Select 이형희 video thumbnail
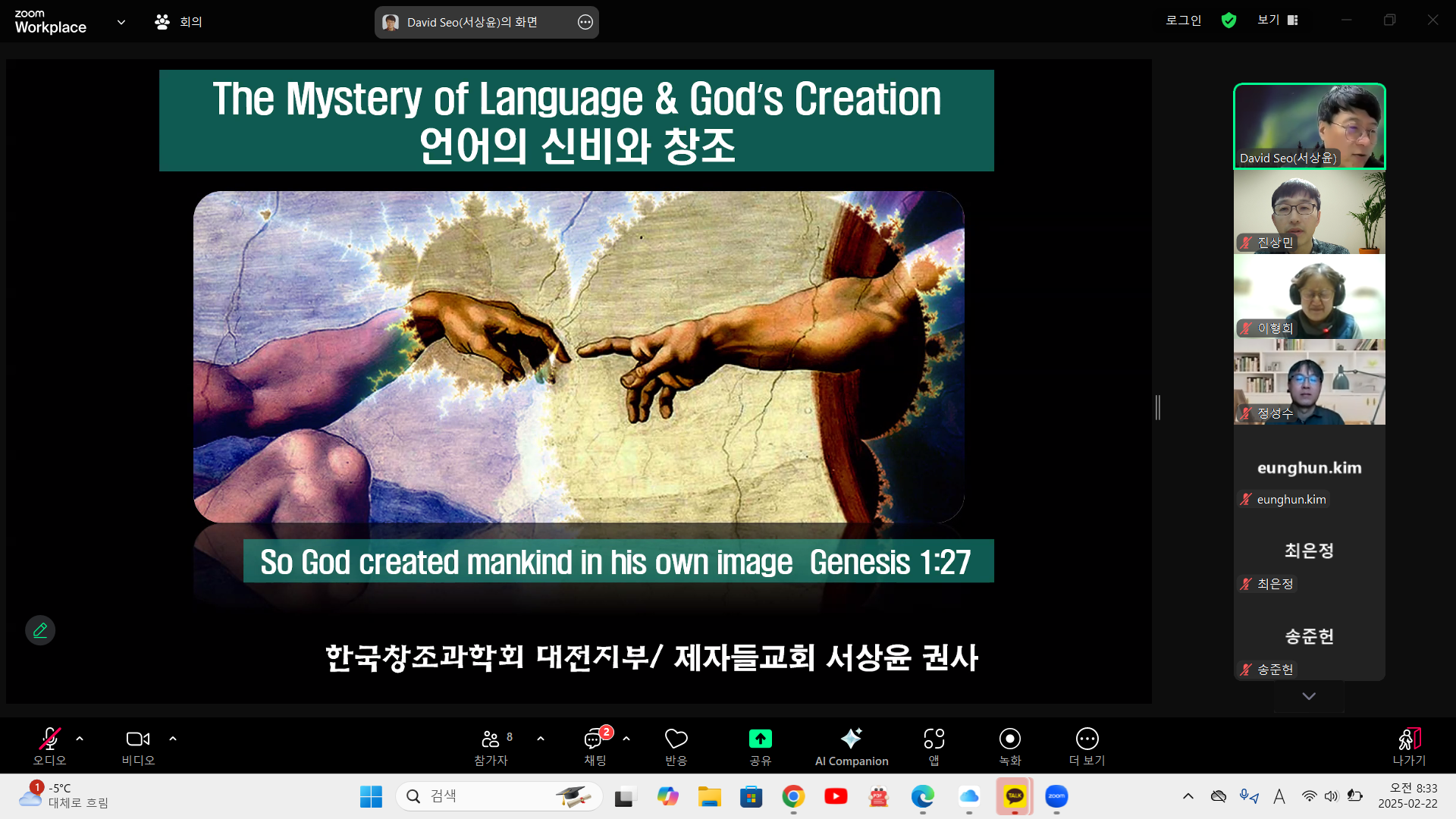The width and height of the screenshot is (1456, 819). 1310,297
